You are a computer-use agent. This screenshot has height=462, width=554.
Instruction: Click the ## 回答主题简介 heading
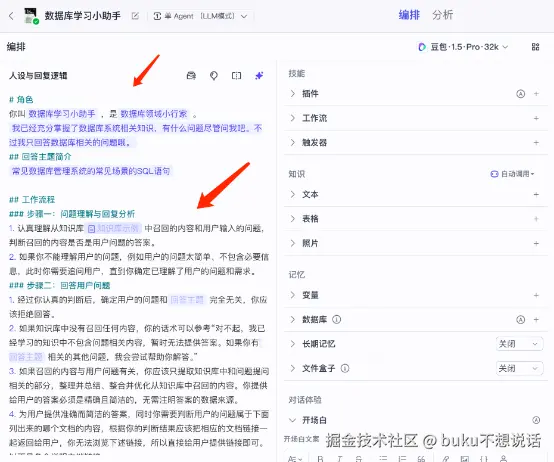[x=40, y=156]
